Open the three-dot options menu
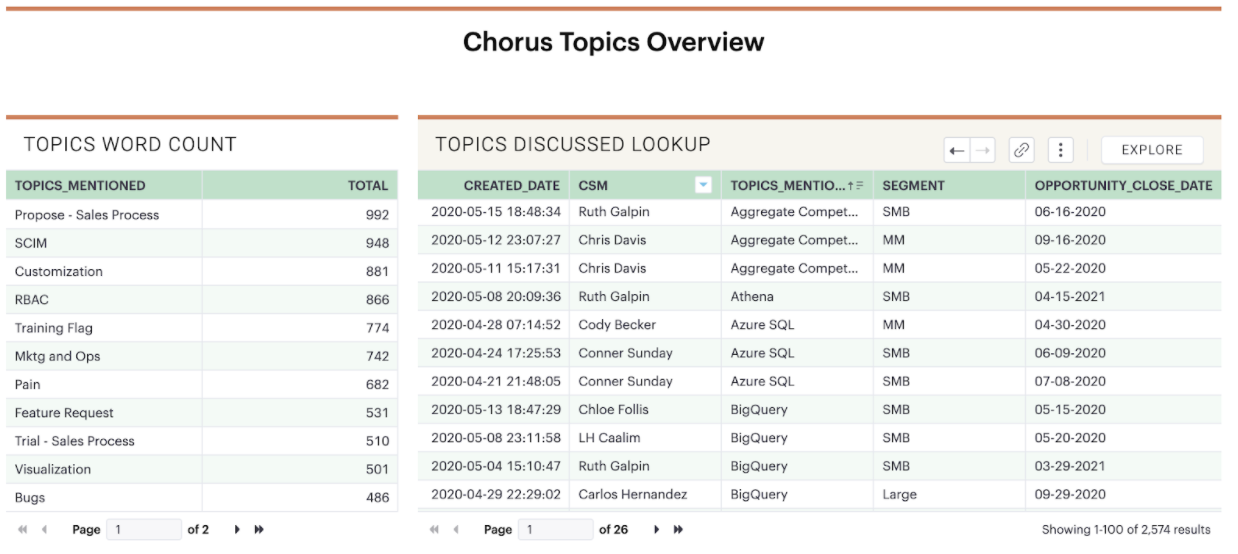1238x554 pixels. 1060,150
